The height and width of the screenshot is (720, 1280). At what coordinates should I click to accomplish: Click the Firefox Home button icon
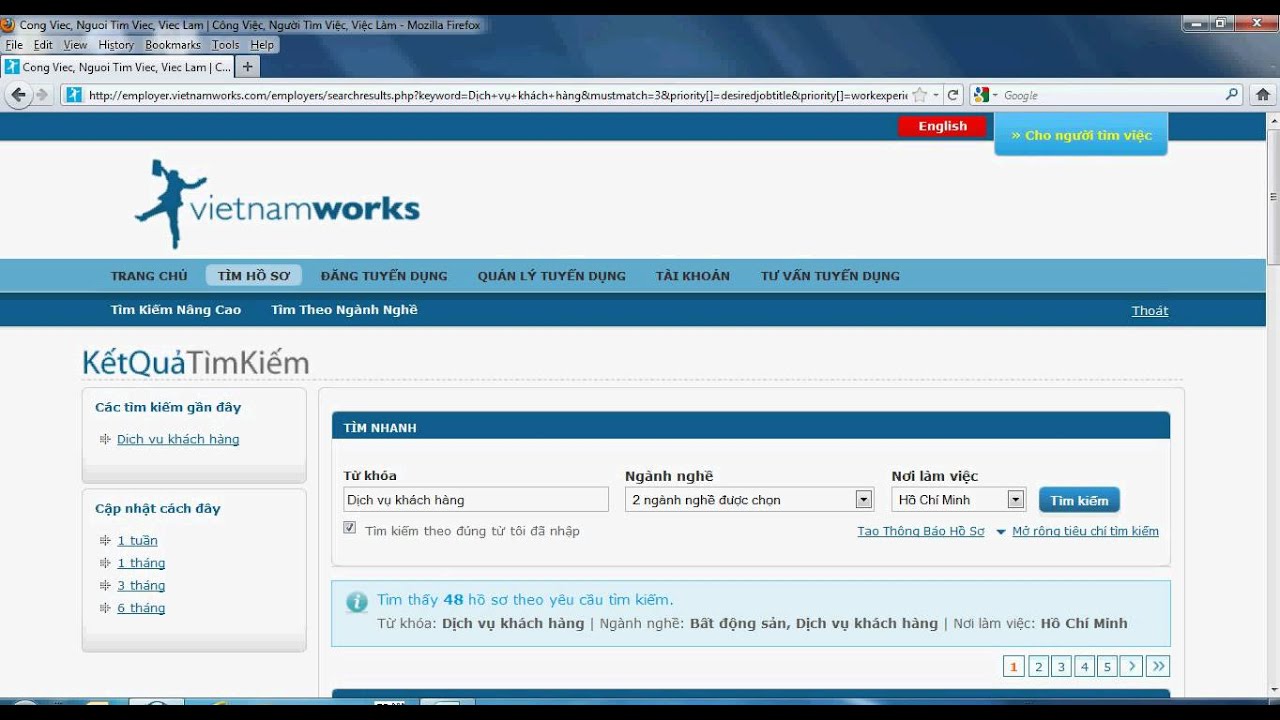point(1262,95)
